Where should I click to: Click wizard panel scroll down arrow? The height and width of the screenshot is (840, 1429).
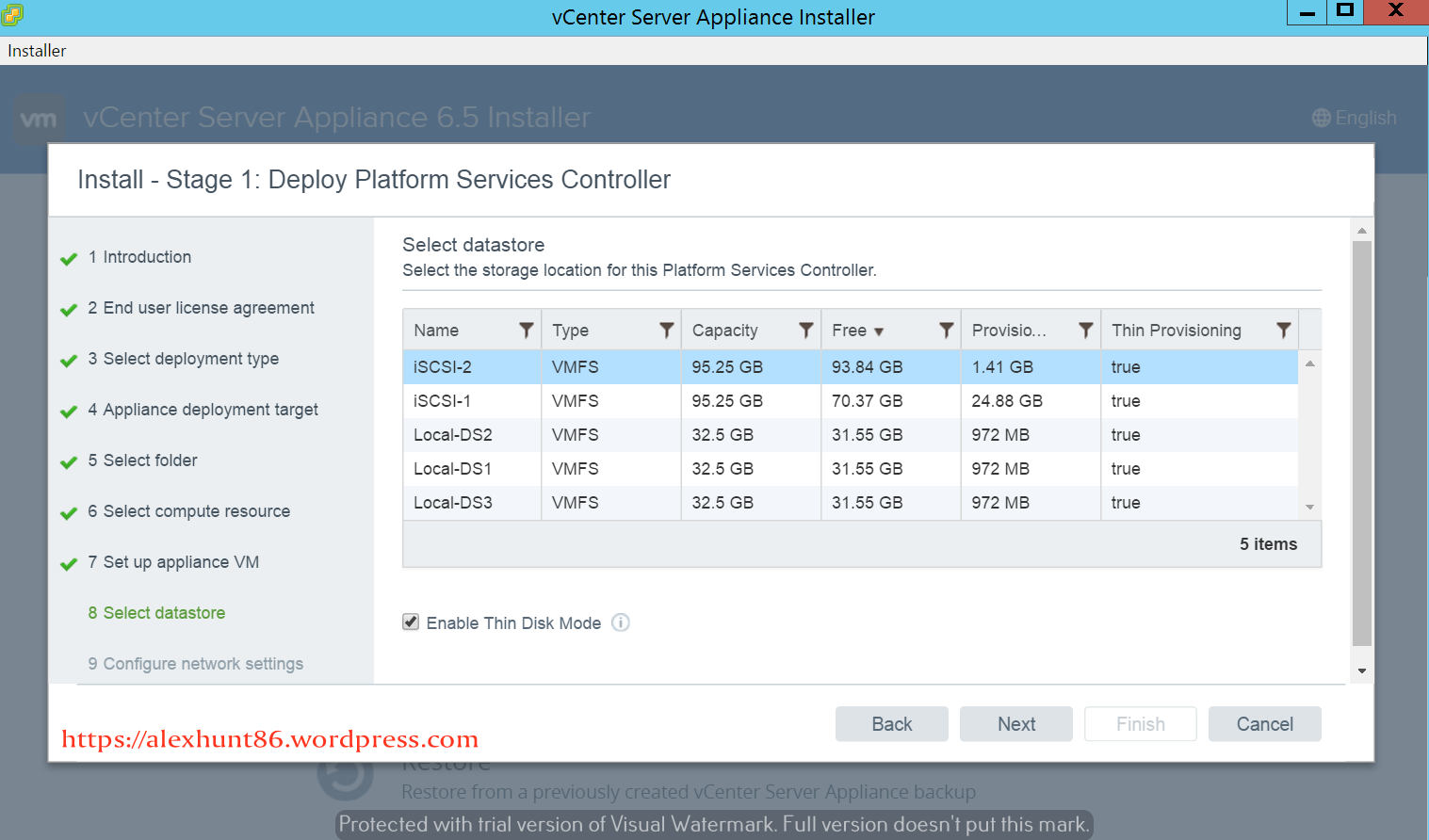click(1361, 671)
